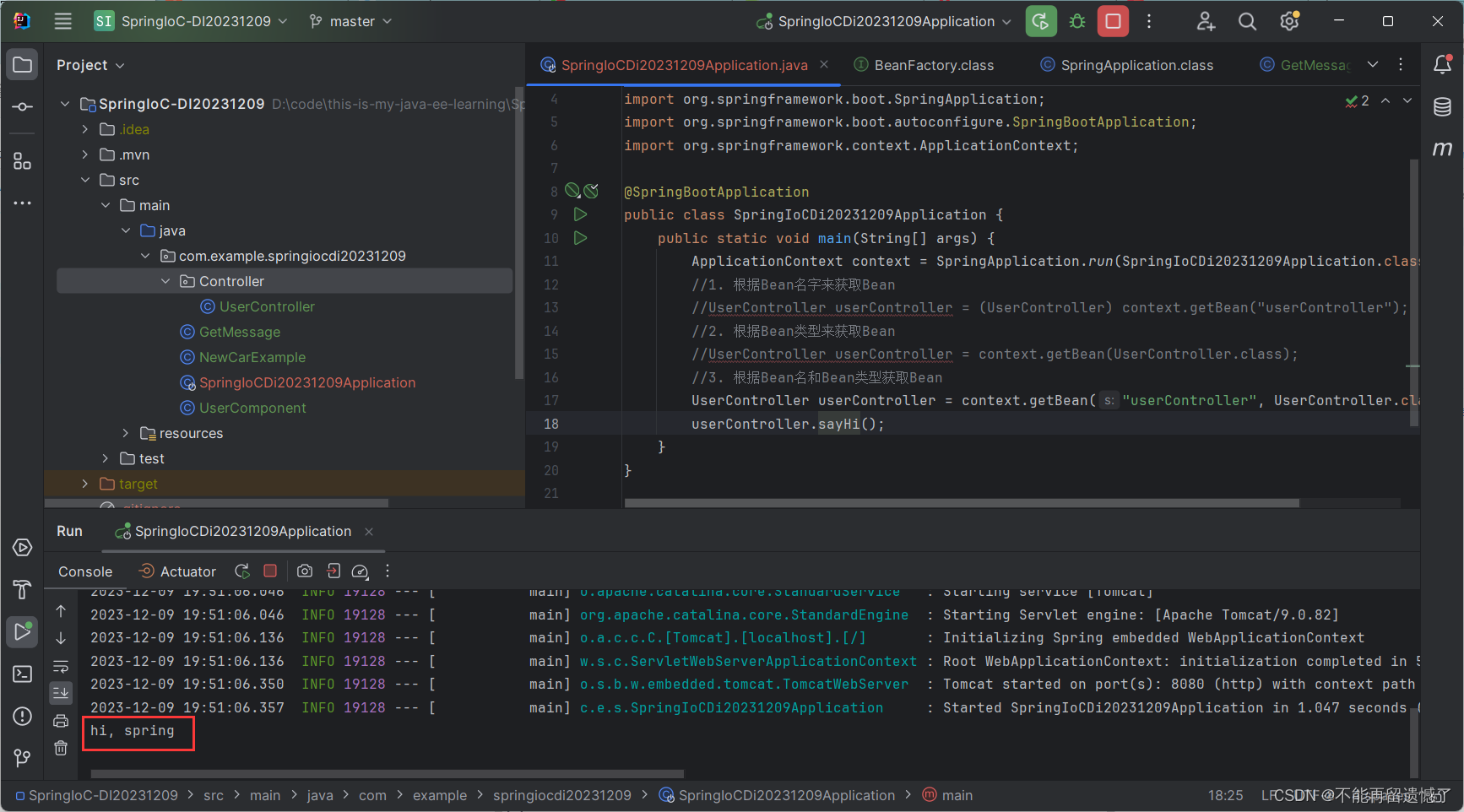
Task: Close the run tab SpringIoCDi20231209Application
Action: [369, 531]
